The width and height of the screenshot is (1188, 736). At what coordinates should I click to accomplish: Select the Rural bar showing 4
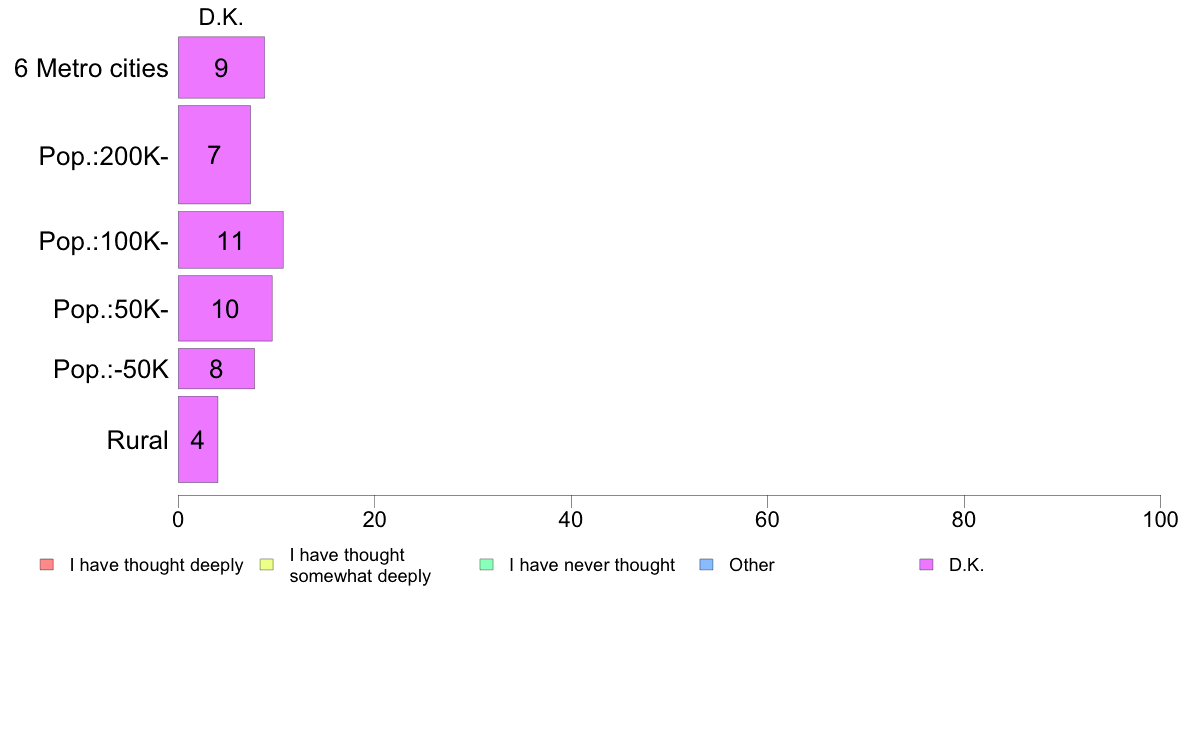[198, 440]
